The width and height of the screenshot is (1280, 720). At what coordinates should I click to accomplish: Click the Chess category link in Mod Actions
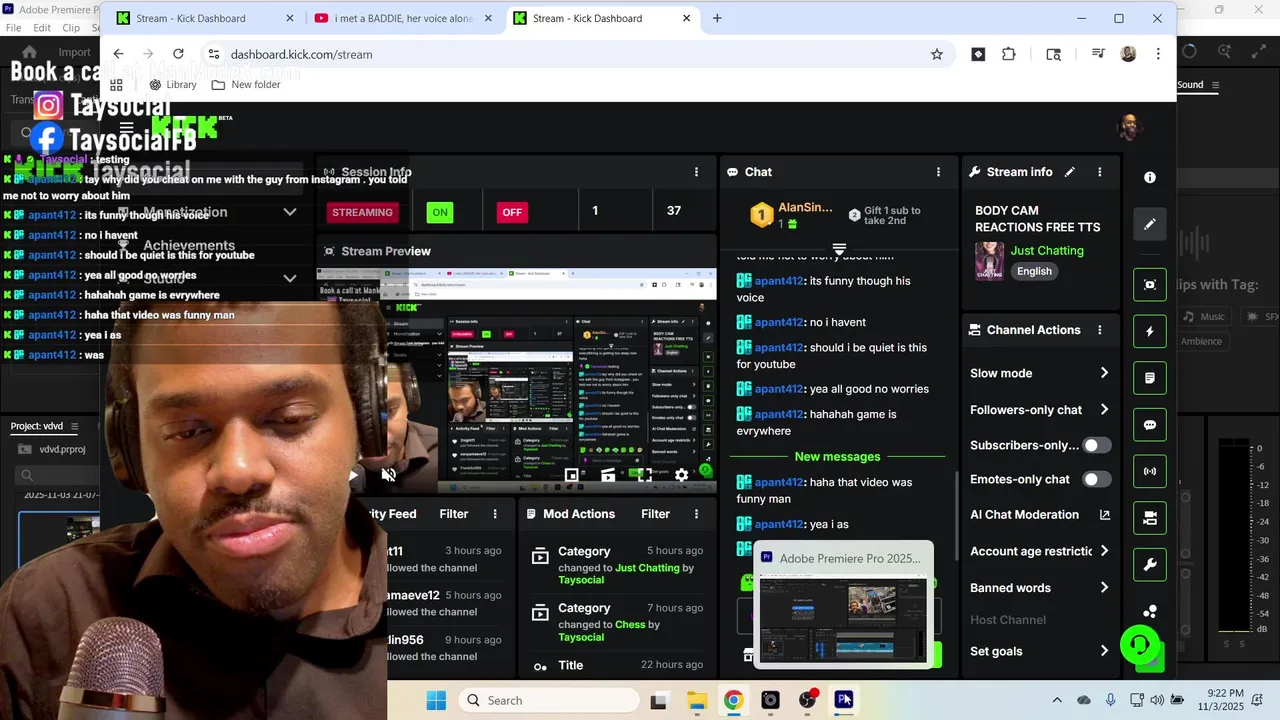click(630, 624)
